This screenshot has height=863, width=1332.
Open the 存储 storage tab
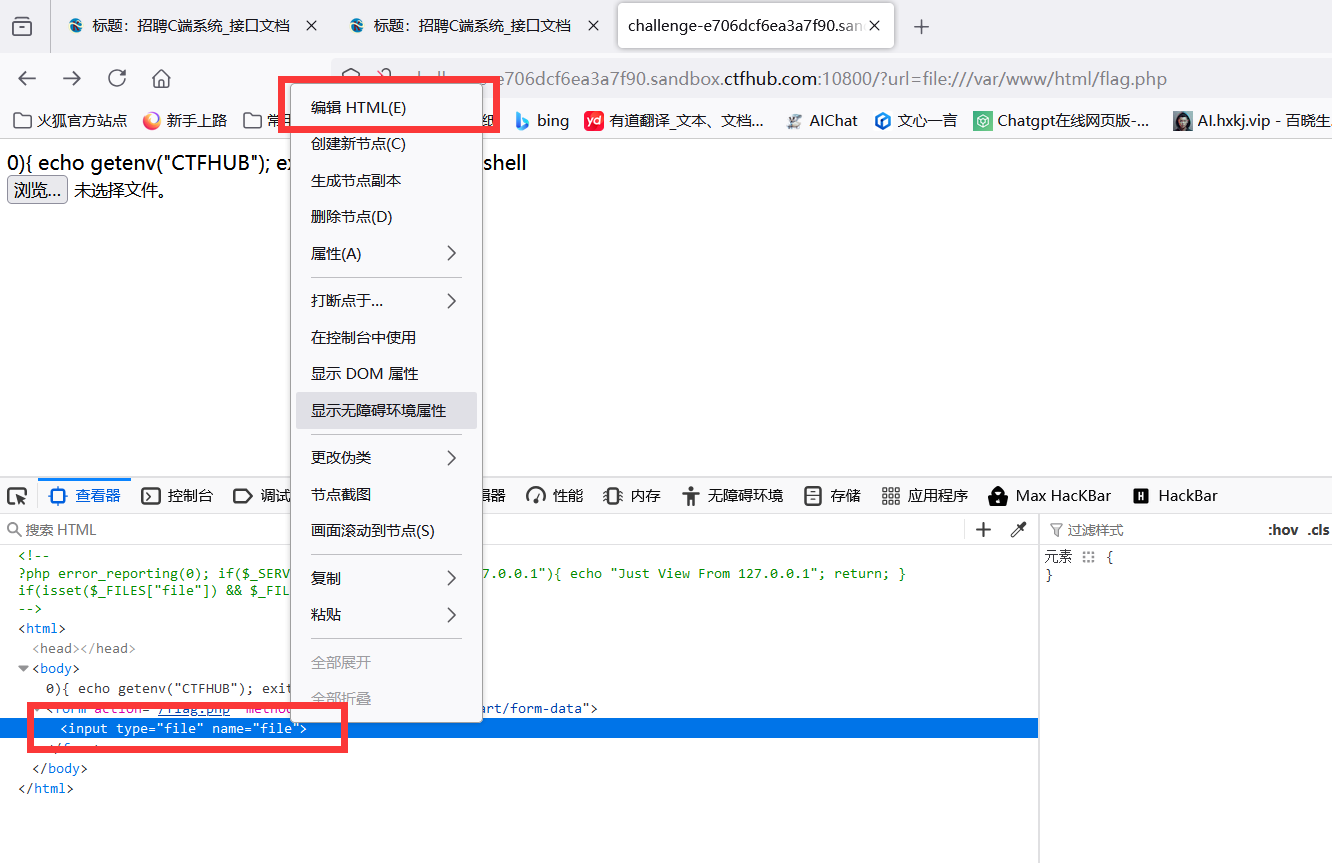click(x=833, y=496)
